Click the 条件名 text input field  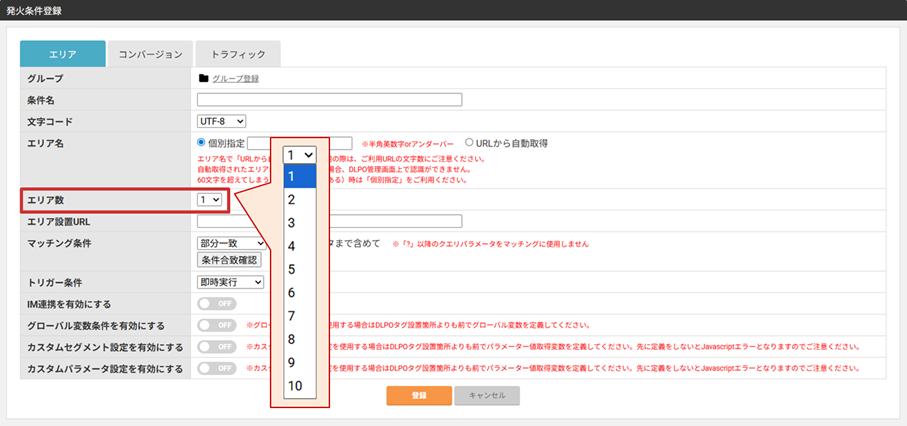pyautogui.click(x=330, y=100)
